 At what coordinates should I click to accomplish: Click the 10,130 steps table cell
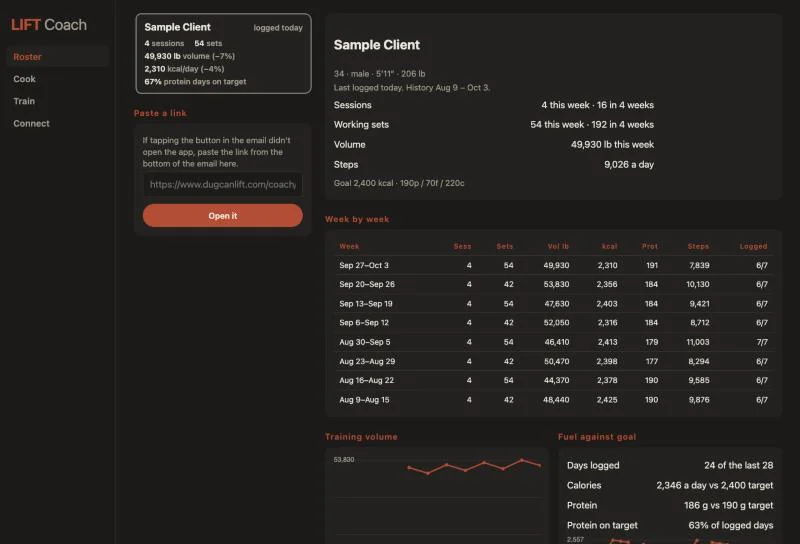(697, 284)
